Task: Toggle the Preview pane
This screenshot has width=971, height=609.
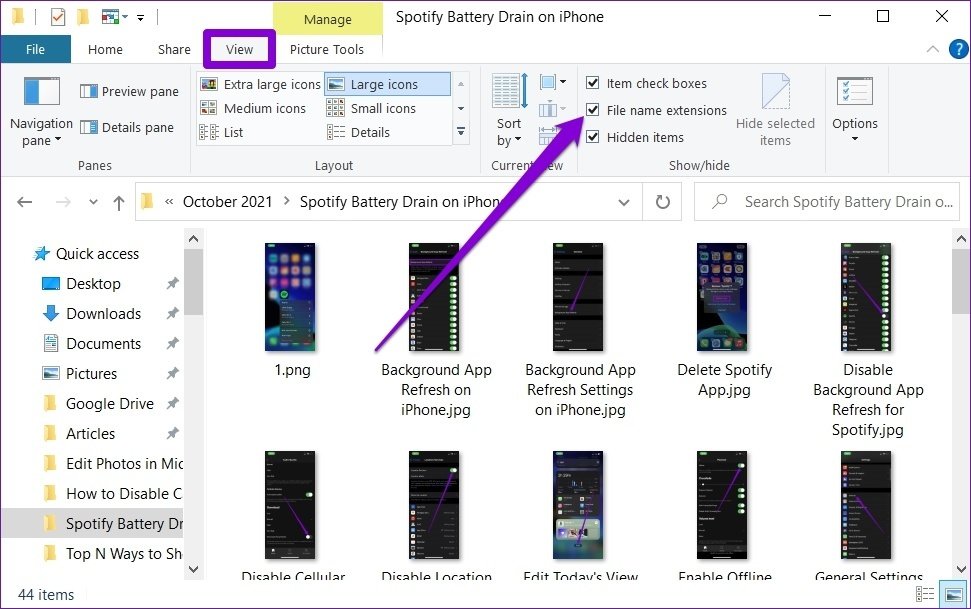Action: 129,92
